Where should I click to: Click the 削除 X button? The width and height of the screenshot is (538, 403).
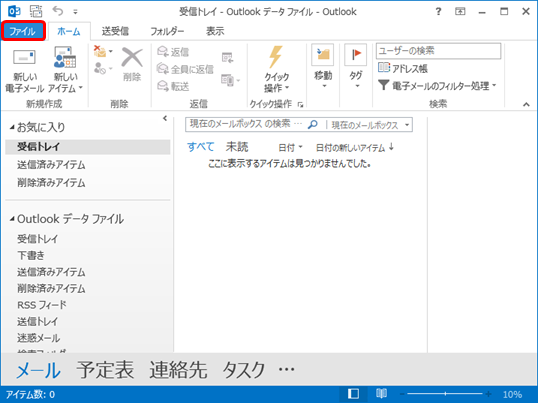(132, 64)
